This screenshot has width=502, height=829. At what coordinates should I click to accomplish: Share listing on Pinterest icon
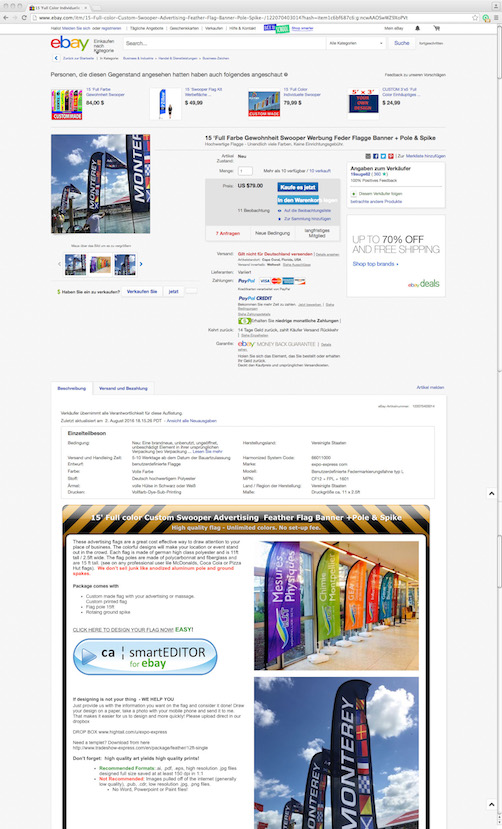391,156
